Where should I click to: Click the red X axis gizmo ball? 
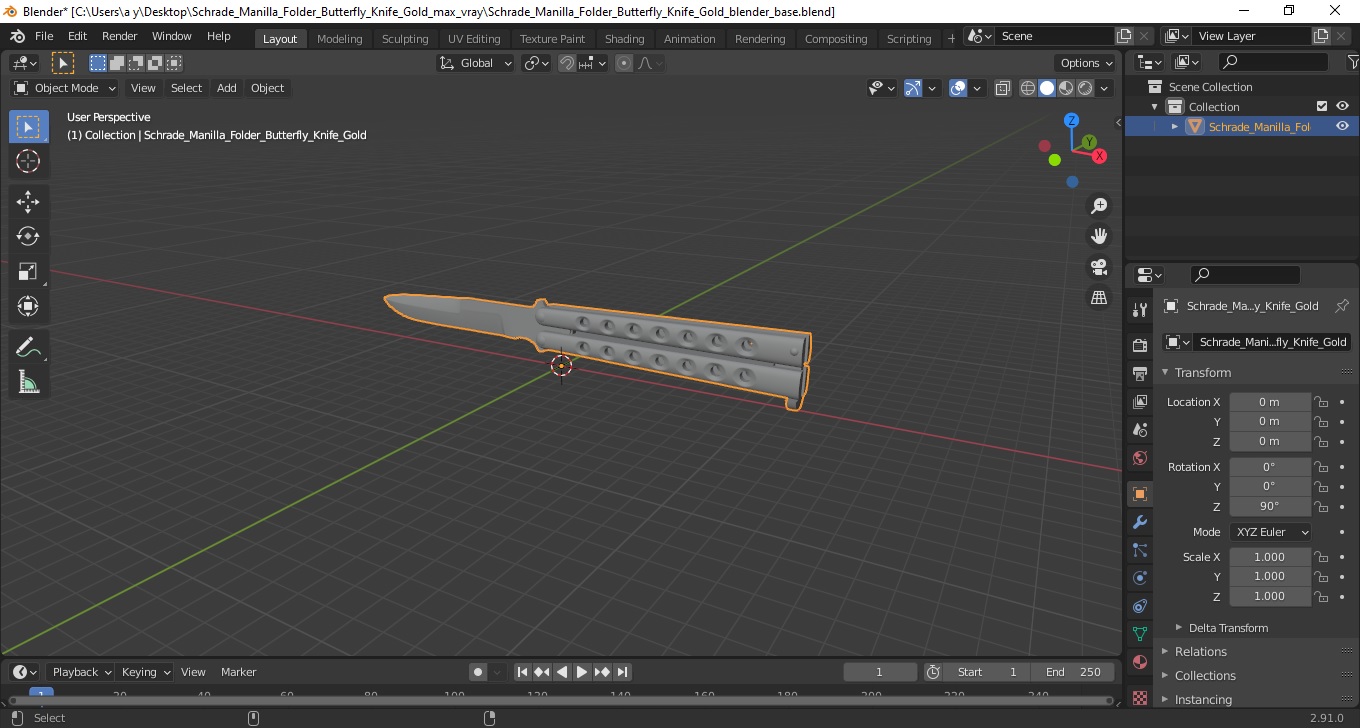[x=1100, y=156]
